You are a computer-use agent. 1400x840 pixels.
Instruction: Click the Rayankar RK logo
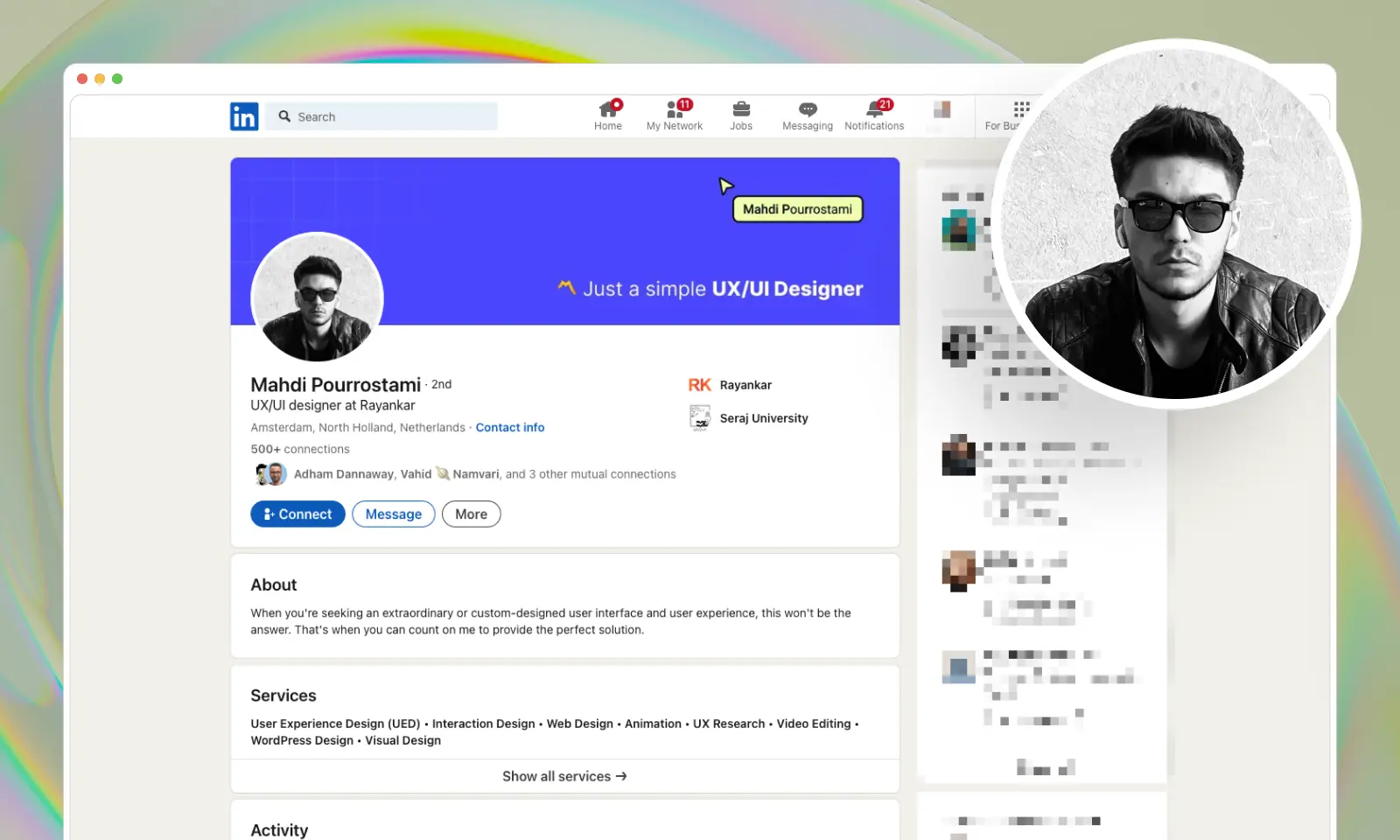point(700,385)
